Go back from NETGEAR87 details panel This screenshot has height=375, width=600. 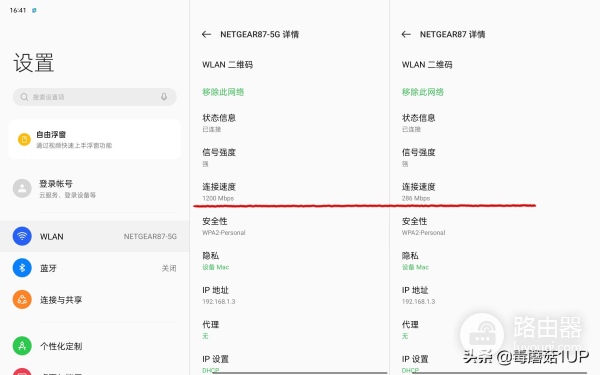[406, 34]
